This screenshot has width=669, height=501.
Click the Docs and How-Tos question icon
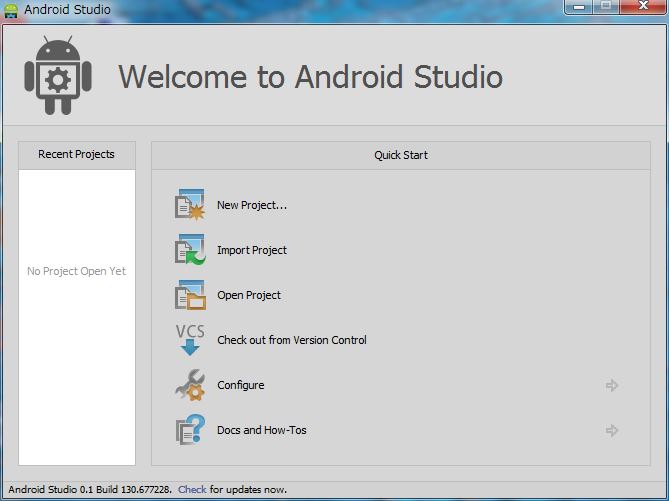click(x=190, y=430)
